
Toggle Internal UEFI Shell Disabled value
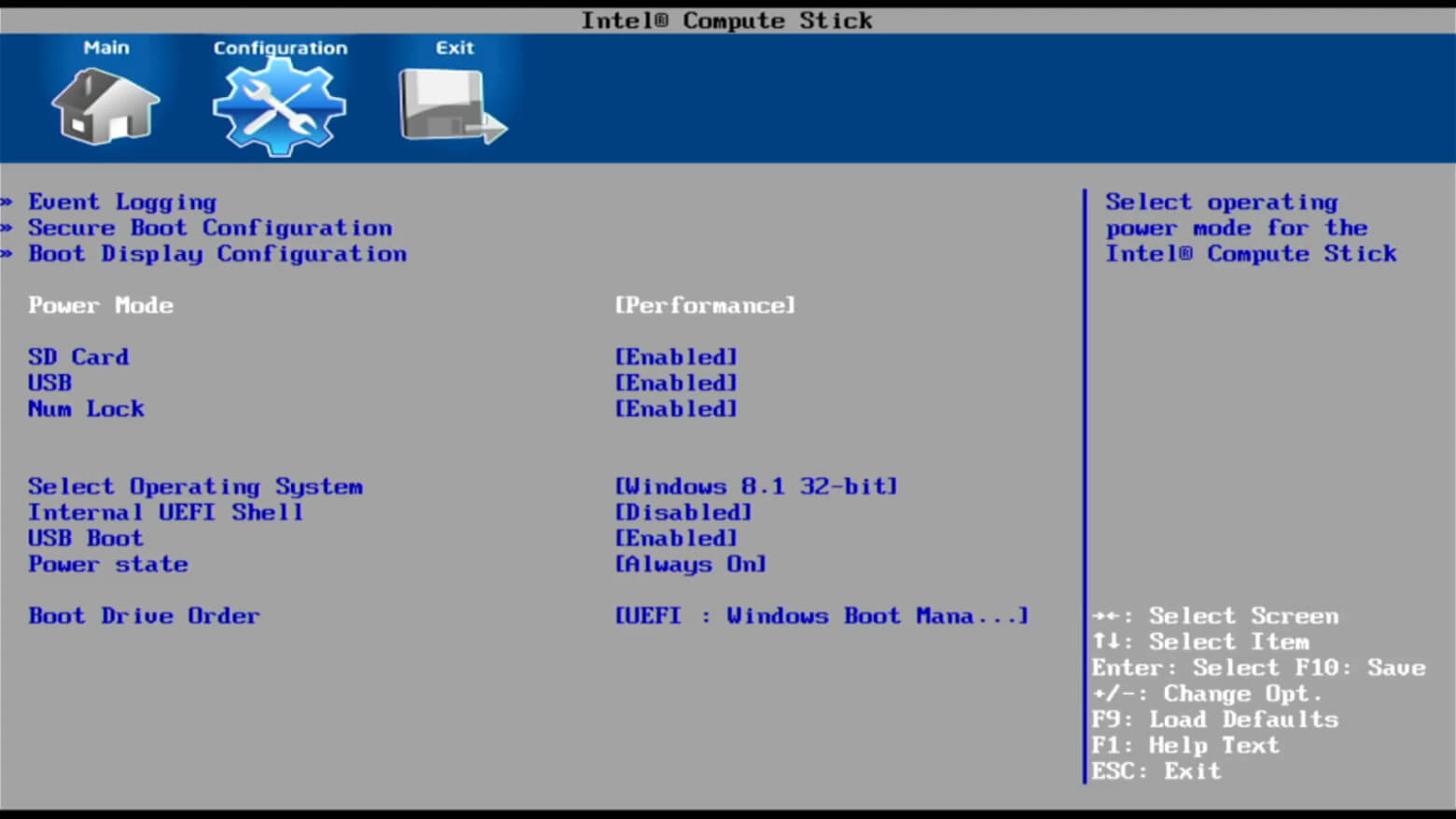pyautogui.click(x=683, y=513)
